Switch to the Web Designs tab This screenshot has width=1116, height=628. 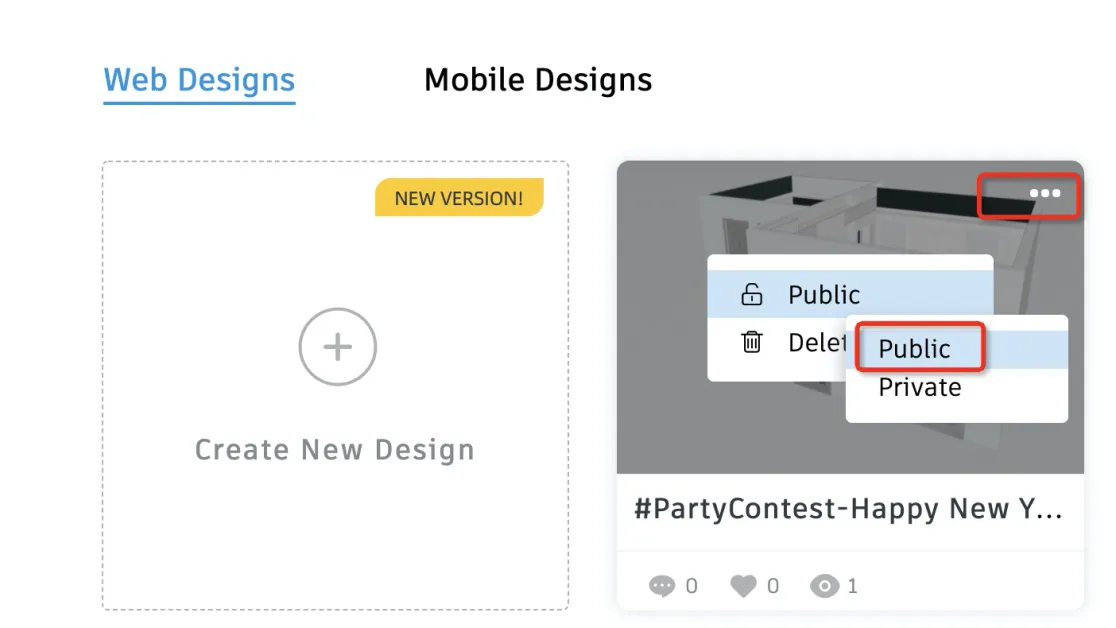click(199, 80)
